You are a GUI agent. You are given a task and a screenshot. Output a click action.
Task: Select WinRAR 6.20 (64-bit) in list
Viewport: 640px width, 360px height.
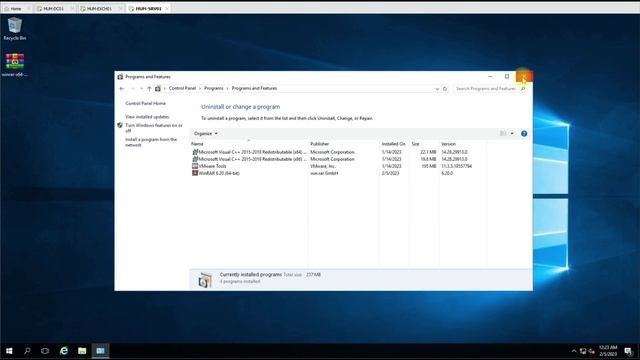[339, 173]
